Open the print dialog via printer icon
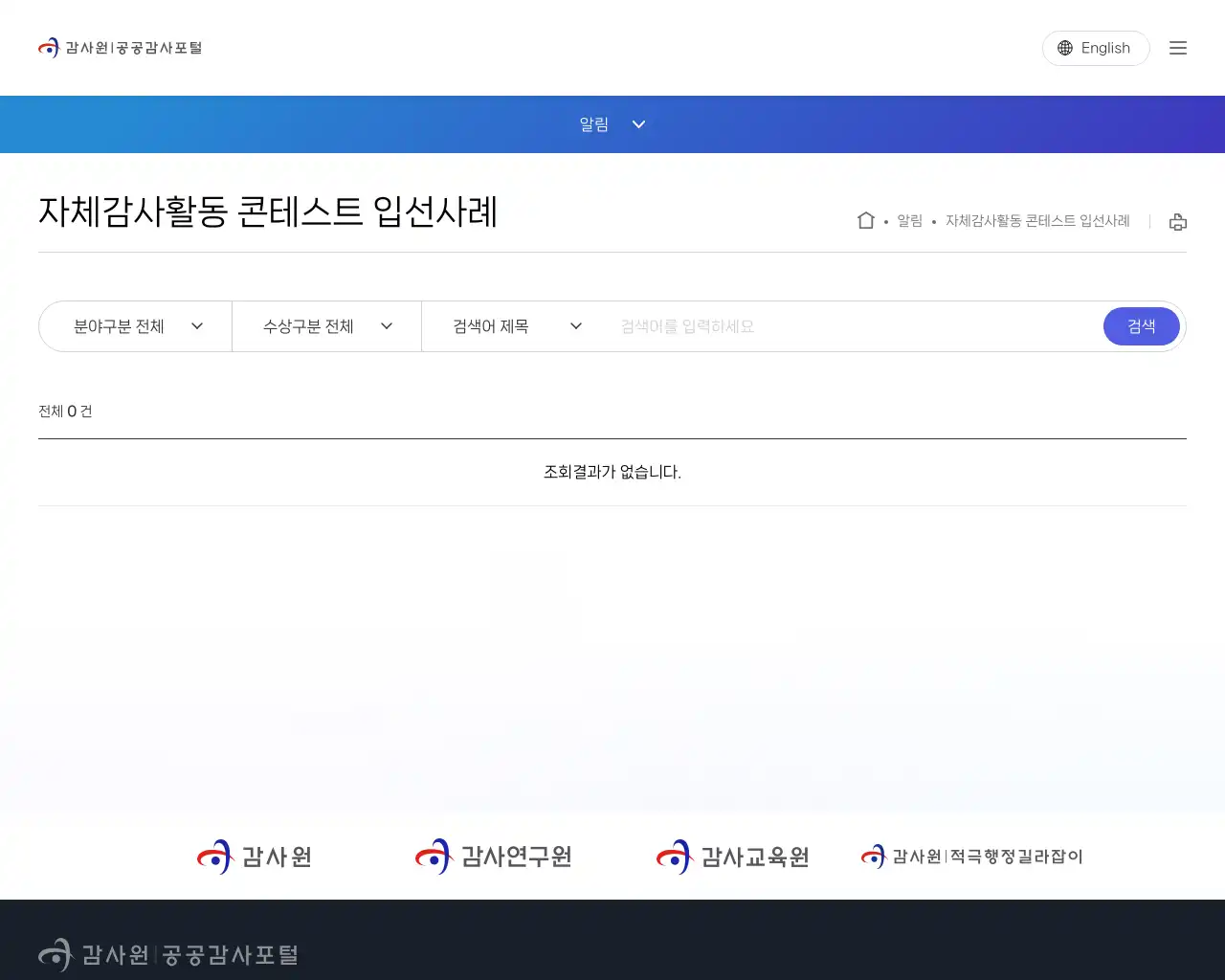This screenshot has width=1225, height=980. (1177, 221)
